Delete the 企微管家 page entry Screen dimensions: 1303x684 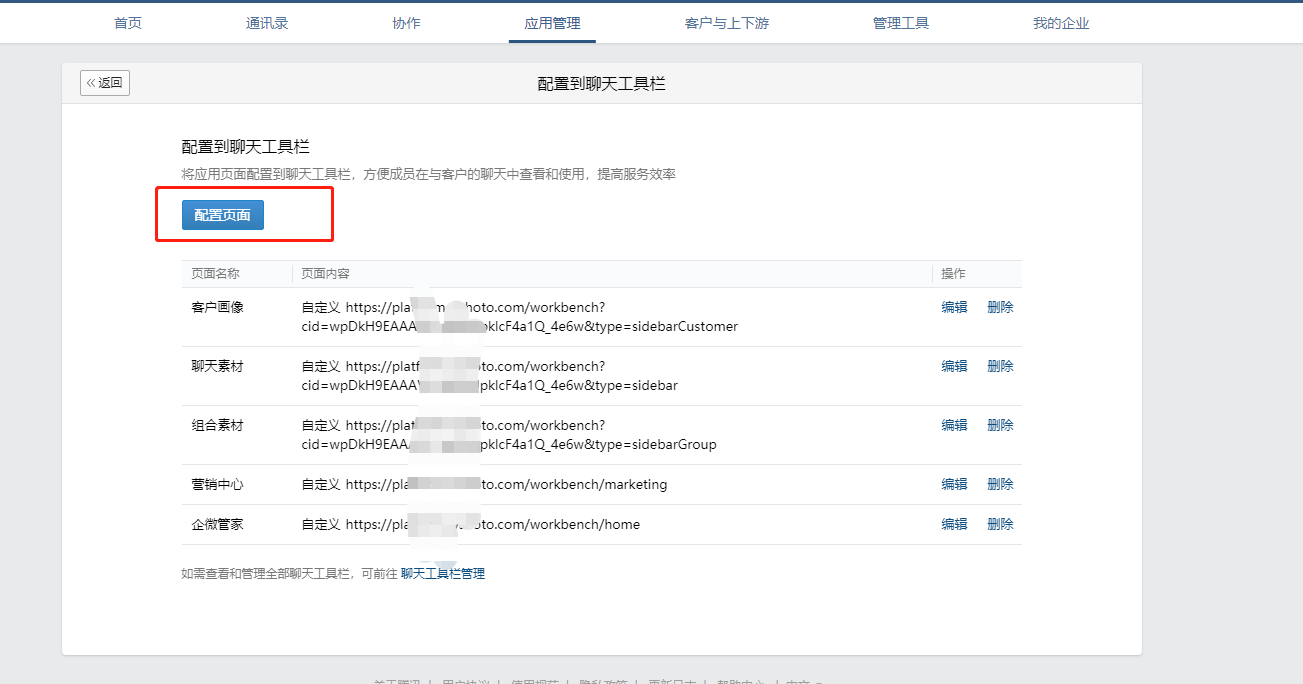coord(1000,524)
